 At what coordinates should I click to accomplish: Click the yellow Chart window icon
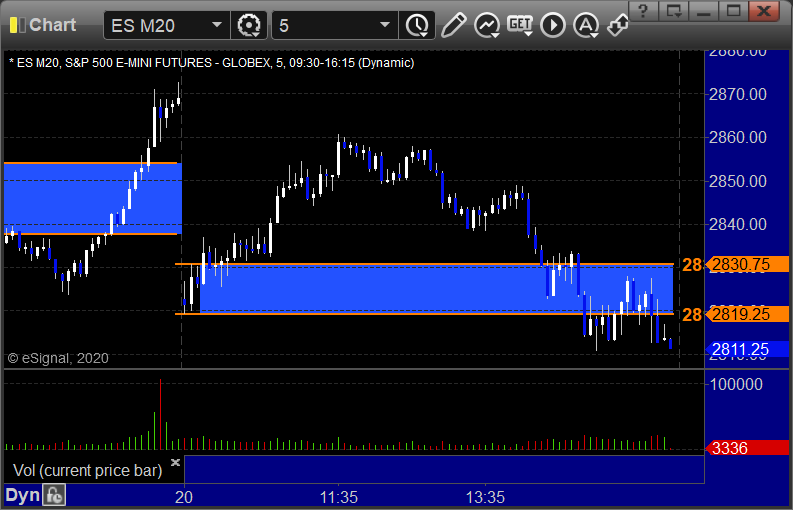[17, 25]
